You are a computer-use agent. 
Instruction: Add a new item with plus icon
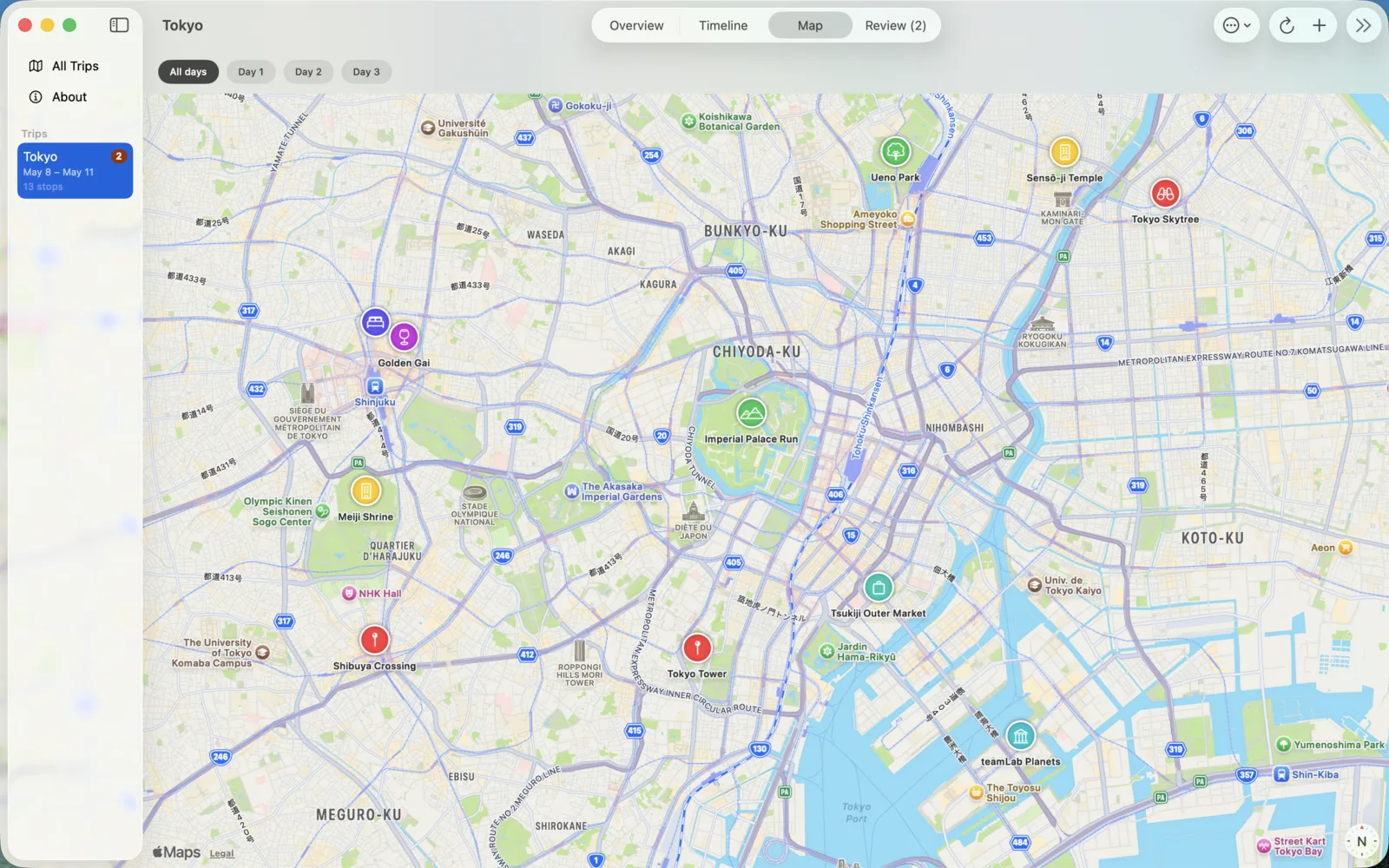coord(1319,25)
